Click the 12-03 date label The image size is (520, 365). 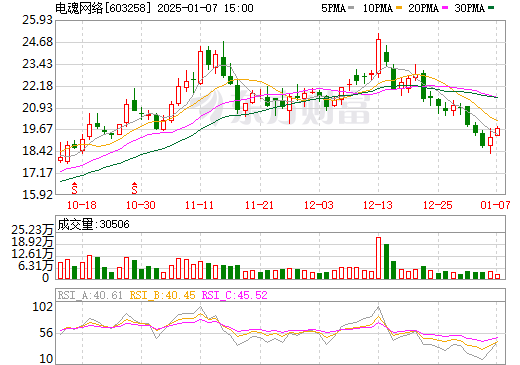319,205
